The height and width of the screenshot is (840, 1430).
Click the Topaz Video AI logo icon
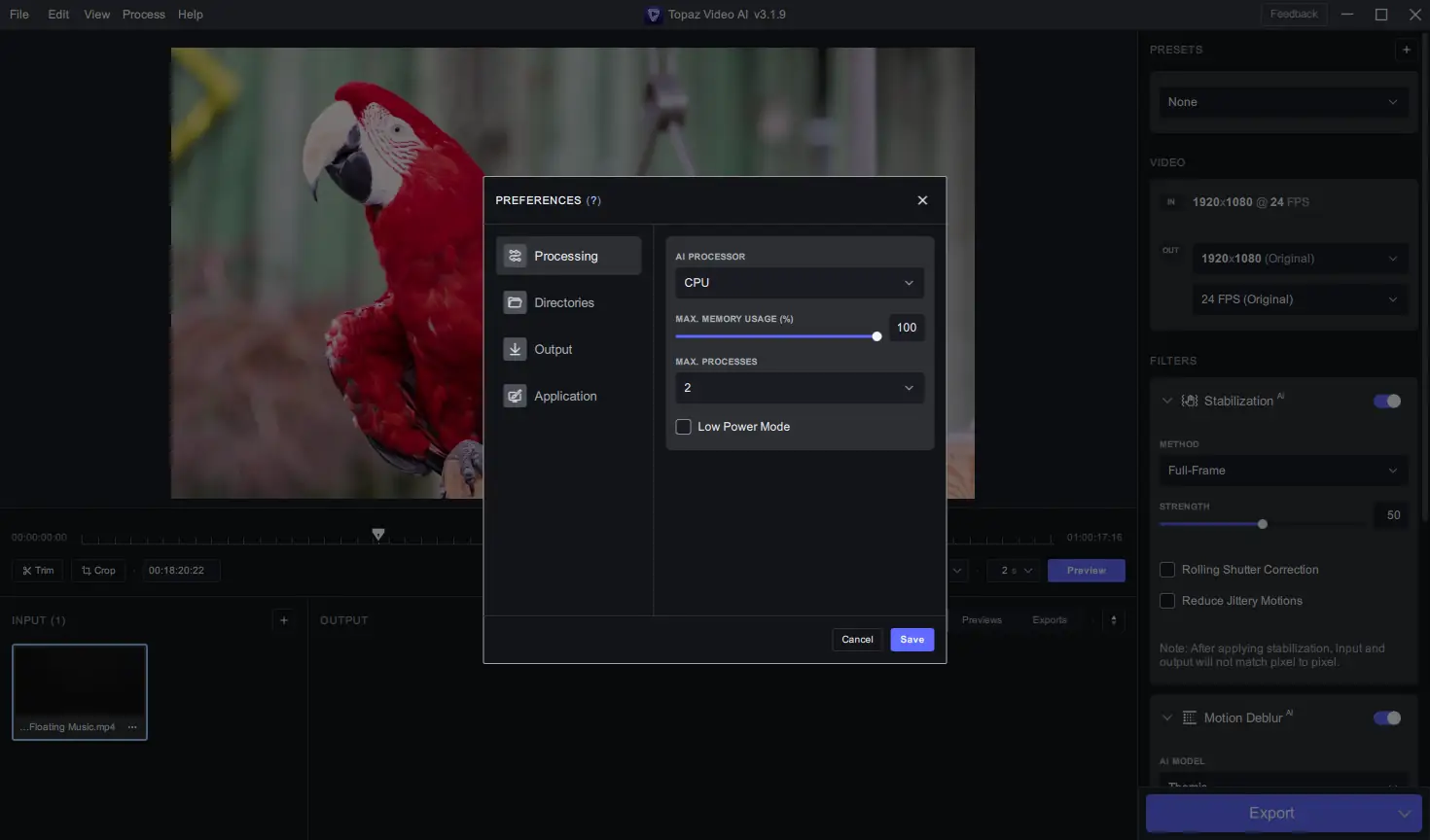[x=654, y=15]
